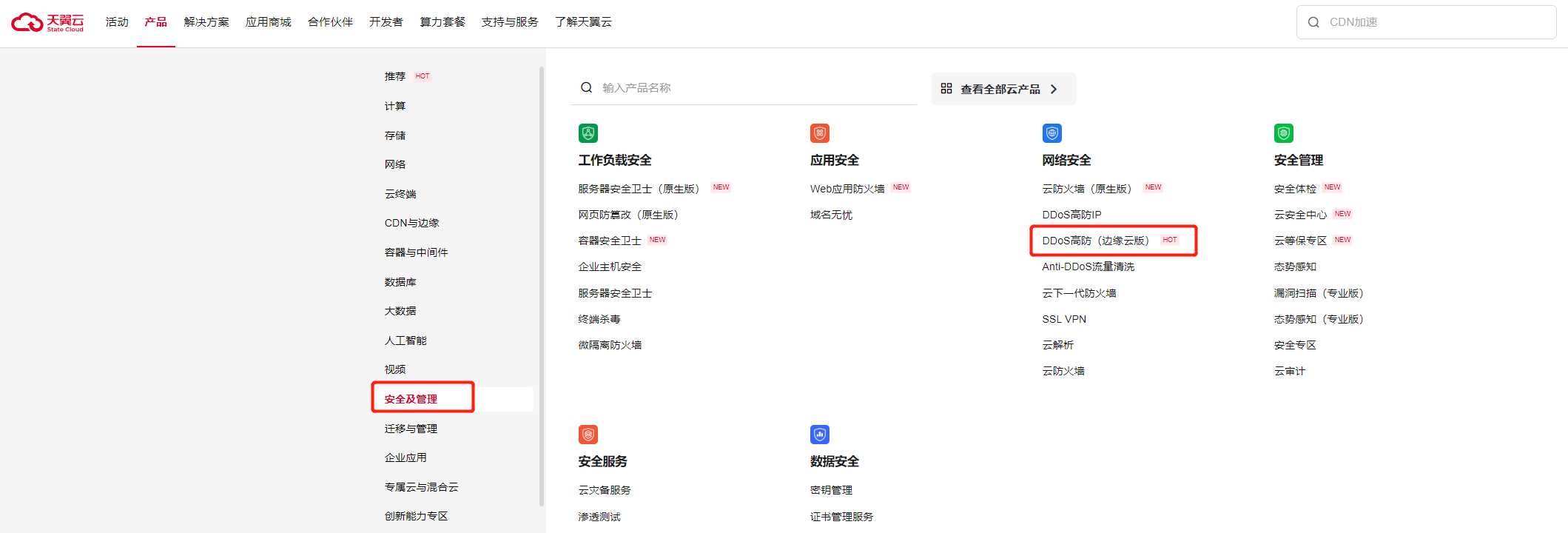The width and height of the screenshot is (1568, 533).
Task: Open the 开发者 top menu
Action: pyautogui.click(x=386, y=22)
